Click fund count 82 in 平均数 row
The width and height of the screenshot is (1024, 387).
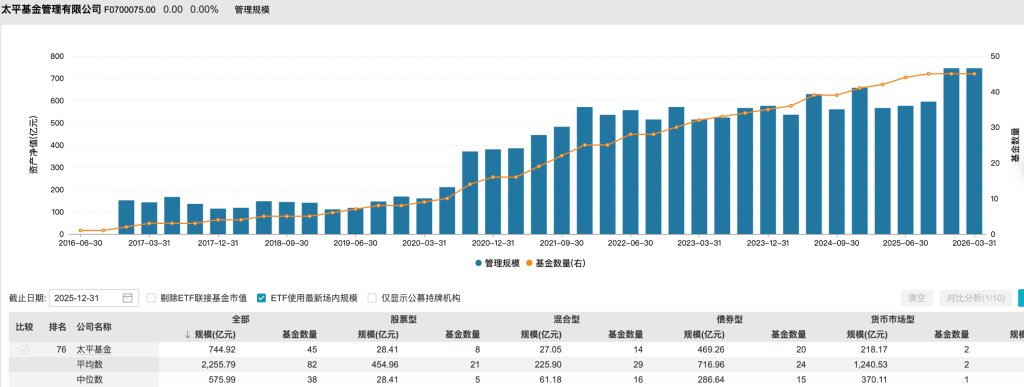tap(312, 364)
